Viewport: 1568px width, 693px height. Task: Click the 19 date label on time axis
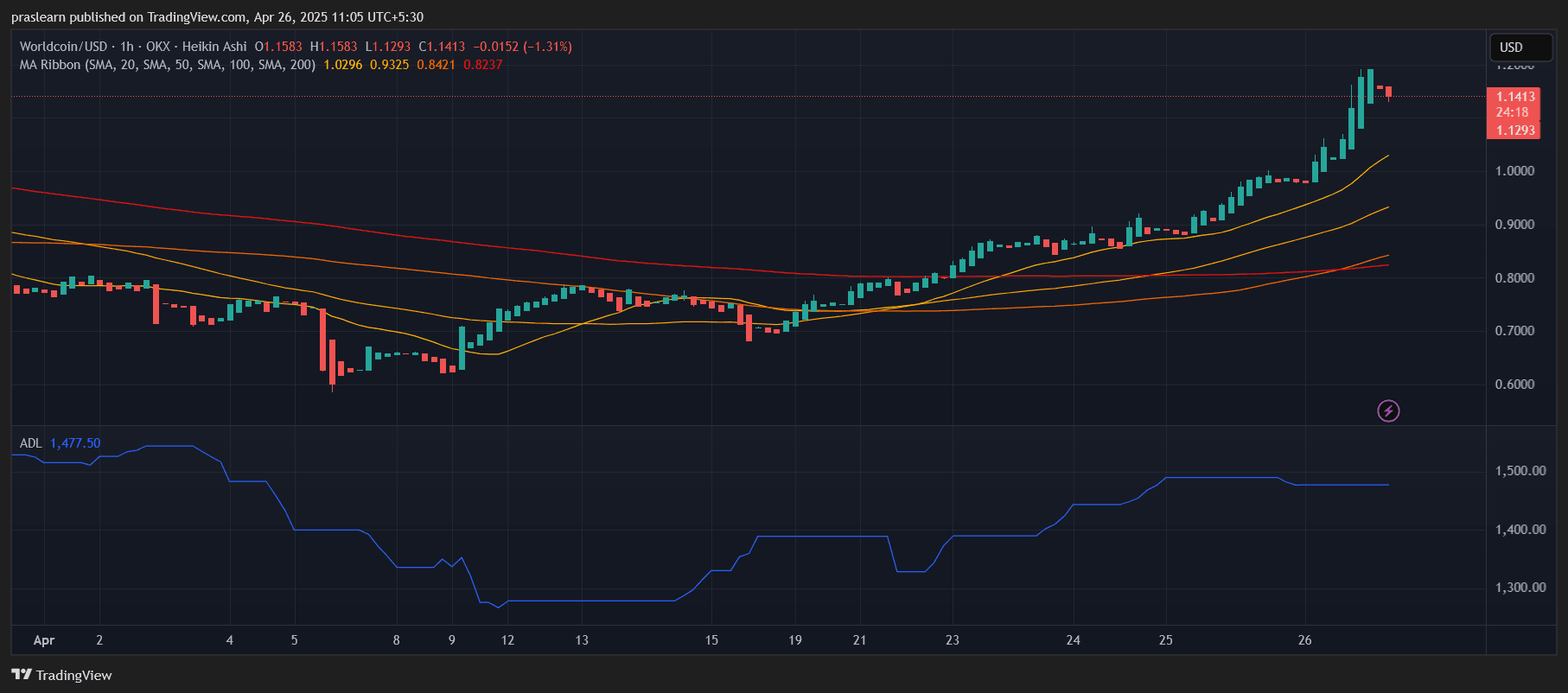point(794,640)
